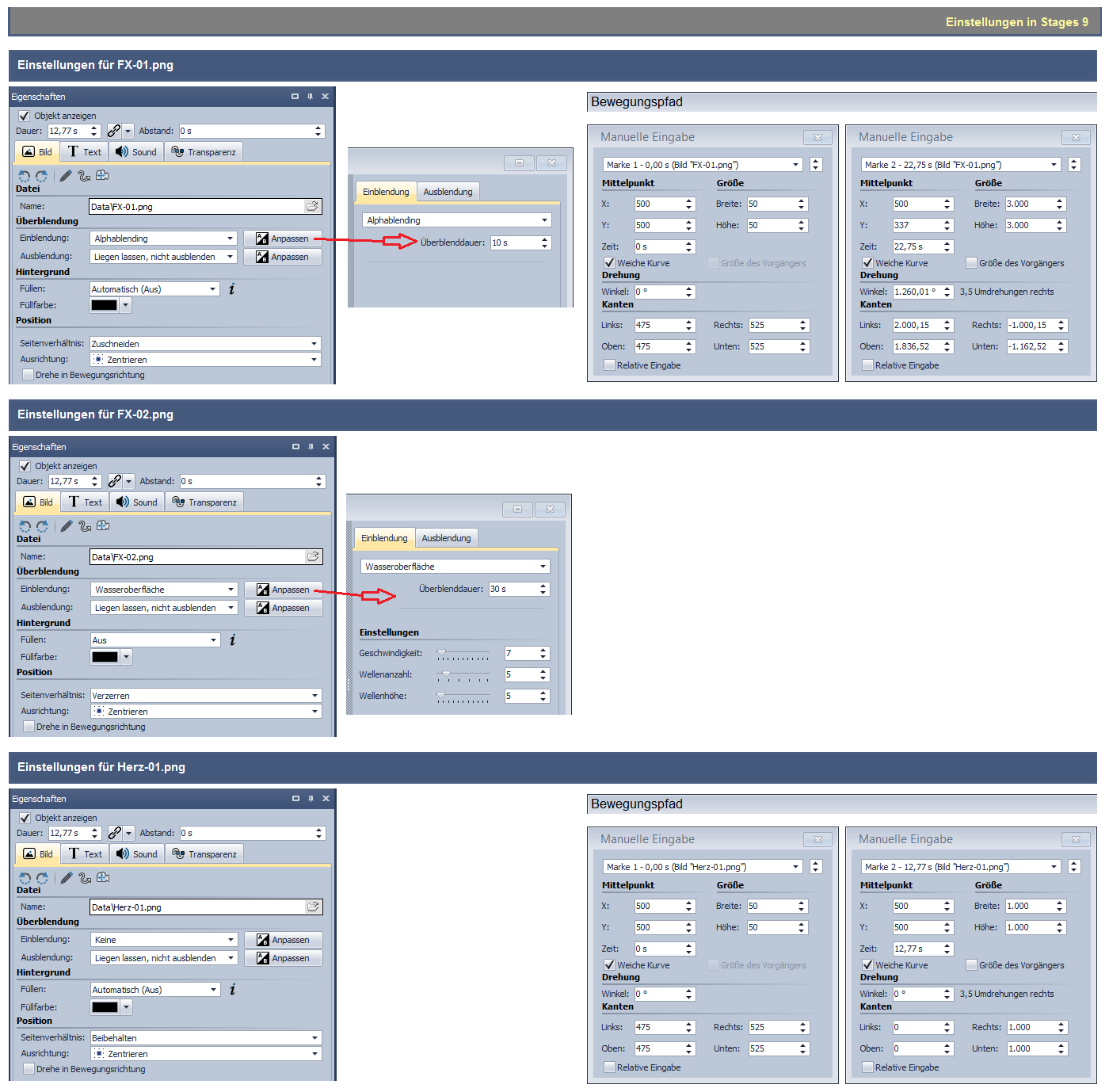1109x1092 pixels.
Task: Click rotate right icon in FX-02 properties panel
Action: tap(43, 526)
